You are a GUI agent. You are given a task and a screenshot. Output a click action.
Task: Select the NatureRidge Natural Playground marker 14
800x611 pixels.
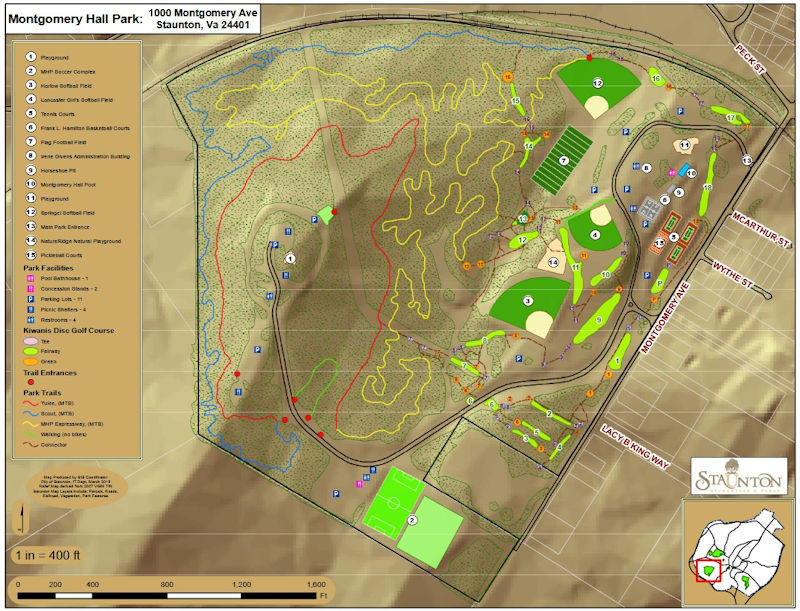[553, 262]
